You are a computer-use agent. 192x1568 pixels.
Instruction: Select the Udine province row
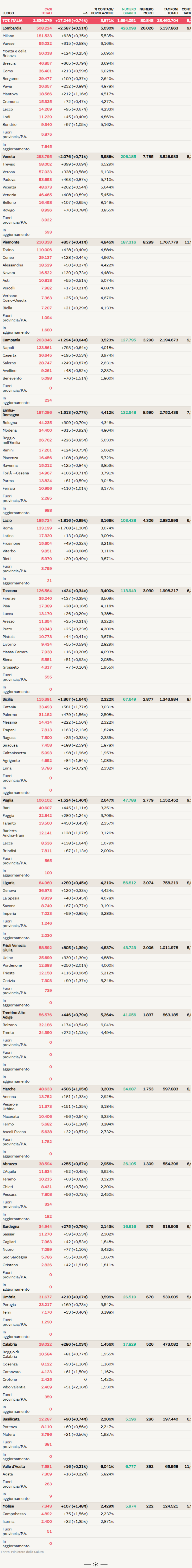[96, 957]
